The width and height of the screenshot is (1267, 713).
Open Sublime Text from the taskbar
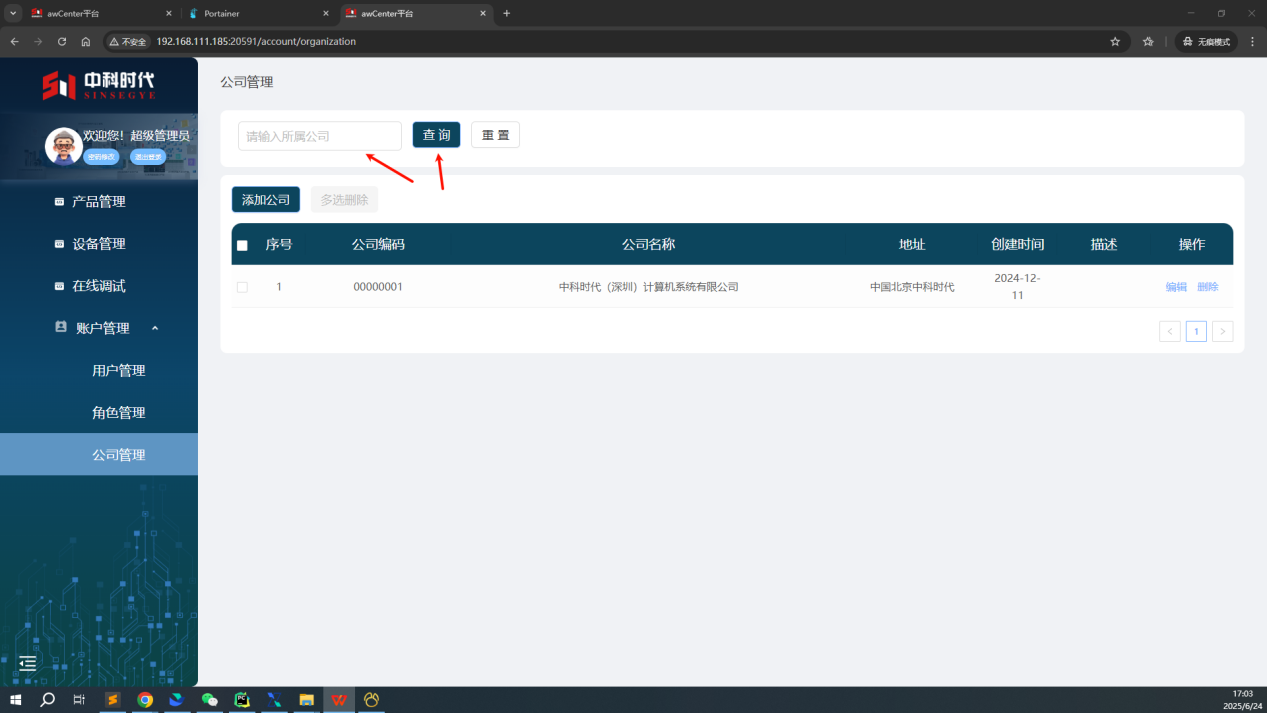(113, 700)
